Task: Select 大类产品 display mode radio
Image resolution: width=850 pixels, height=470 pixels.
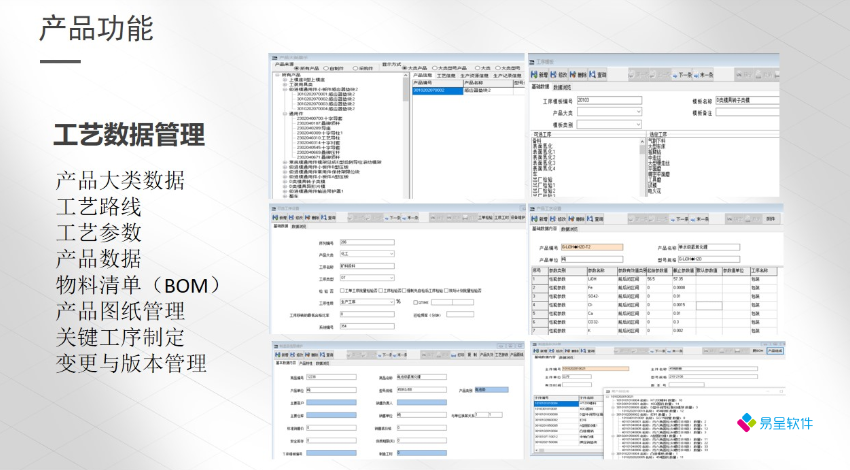Action: coord(405,68)
